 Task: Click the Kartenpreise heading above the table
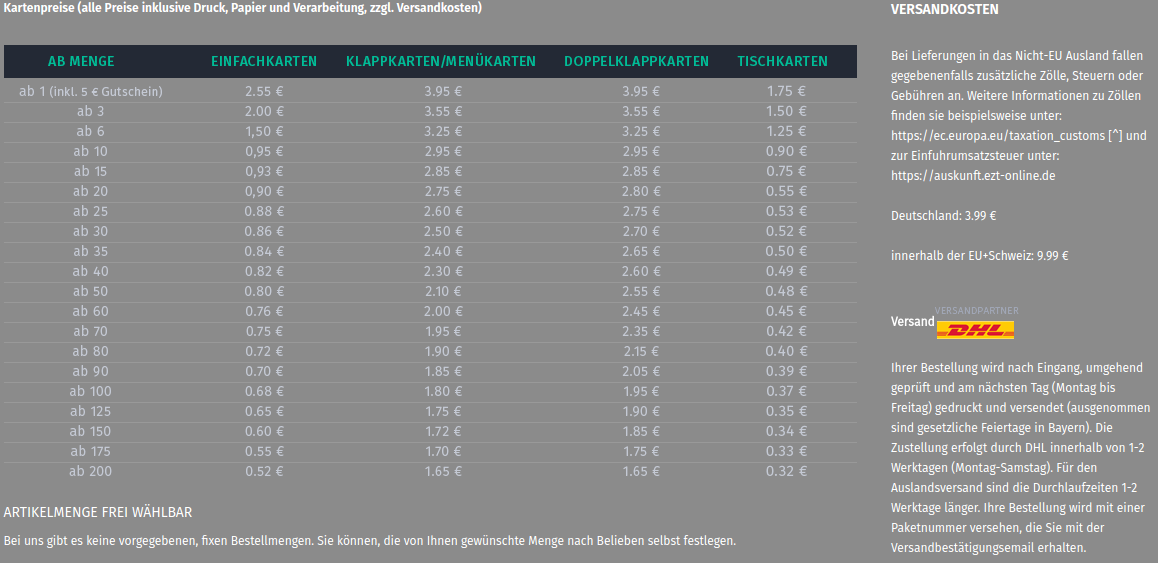243,8
